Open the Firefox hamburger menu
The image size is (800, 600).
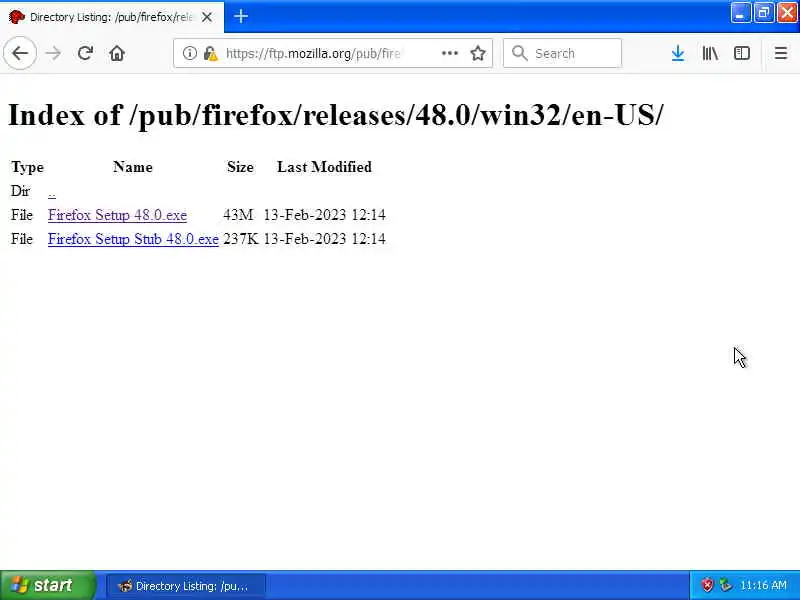coord(781,53)
